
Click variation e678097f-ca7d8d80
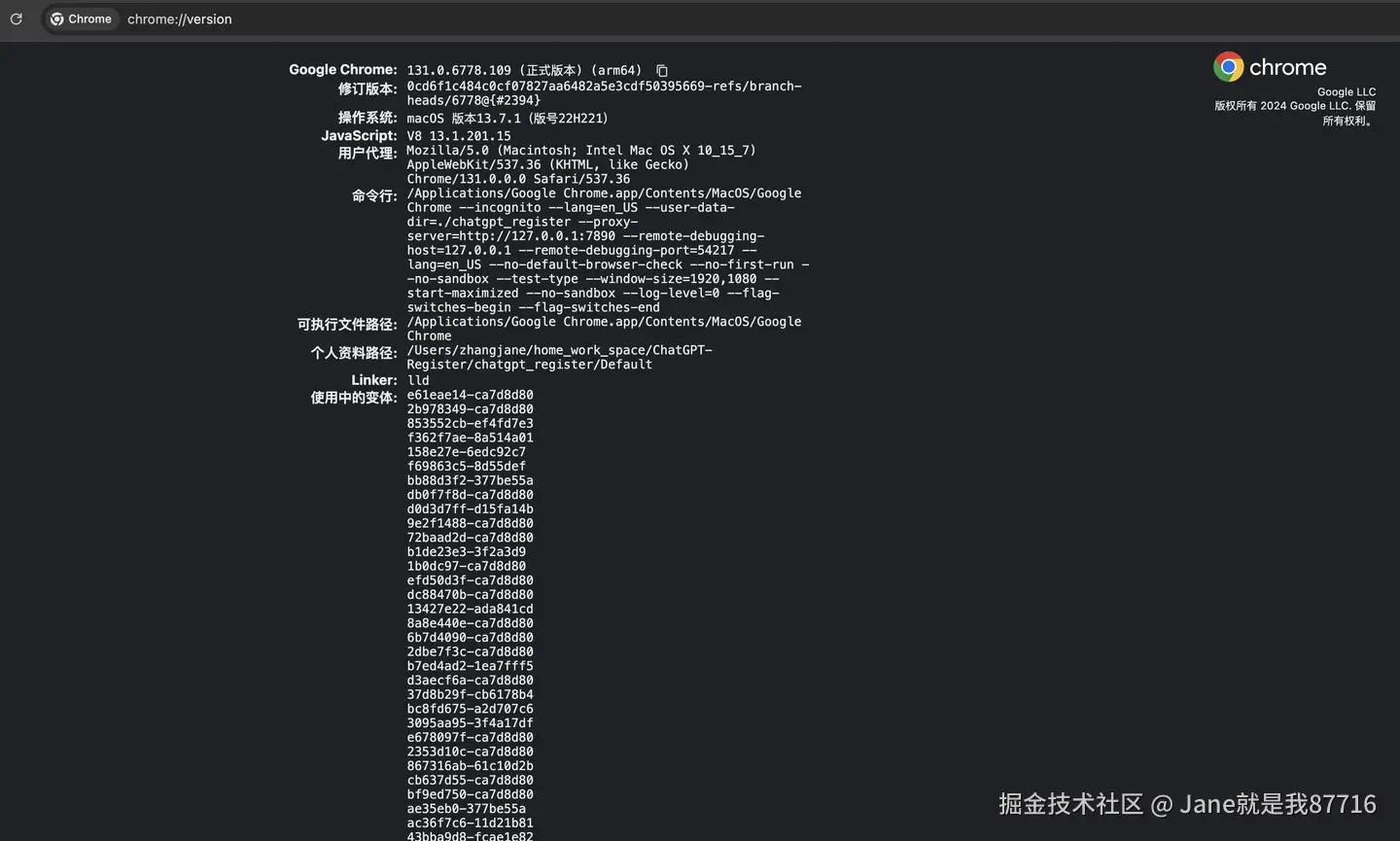pyautogui.click(x=470, y=737)
